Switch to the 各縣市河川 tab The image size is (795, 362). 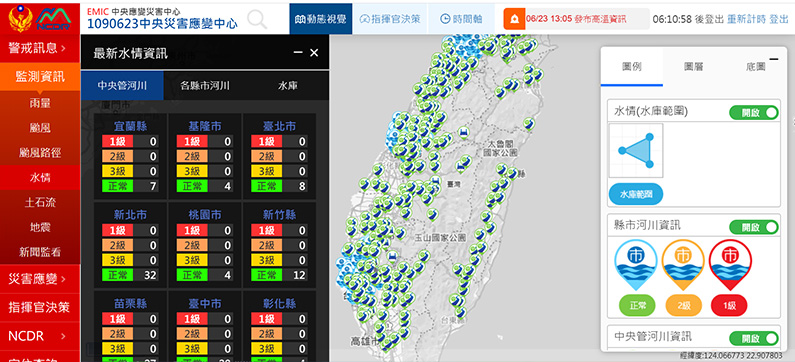coord(205,86)
